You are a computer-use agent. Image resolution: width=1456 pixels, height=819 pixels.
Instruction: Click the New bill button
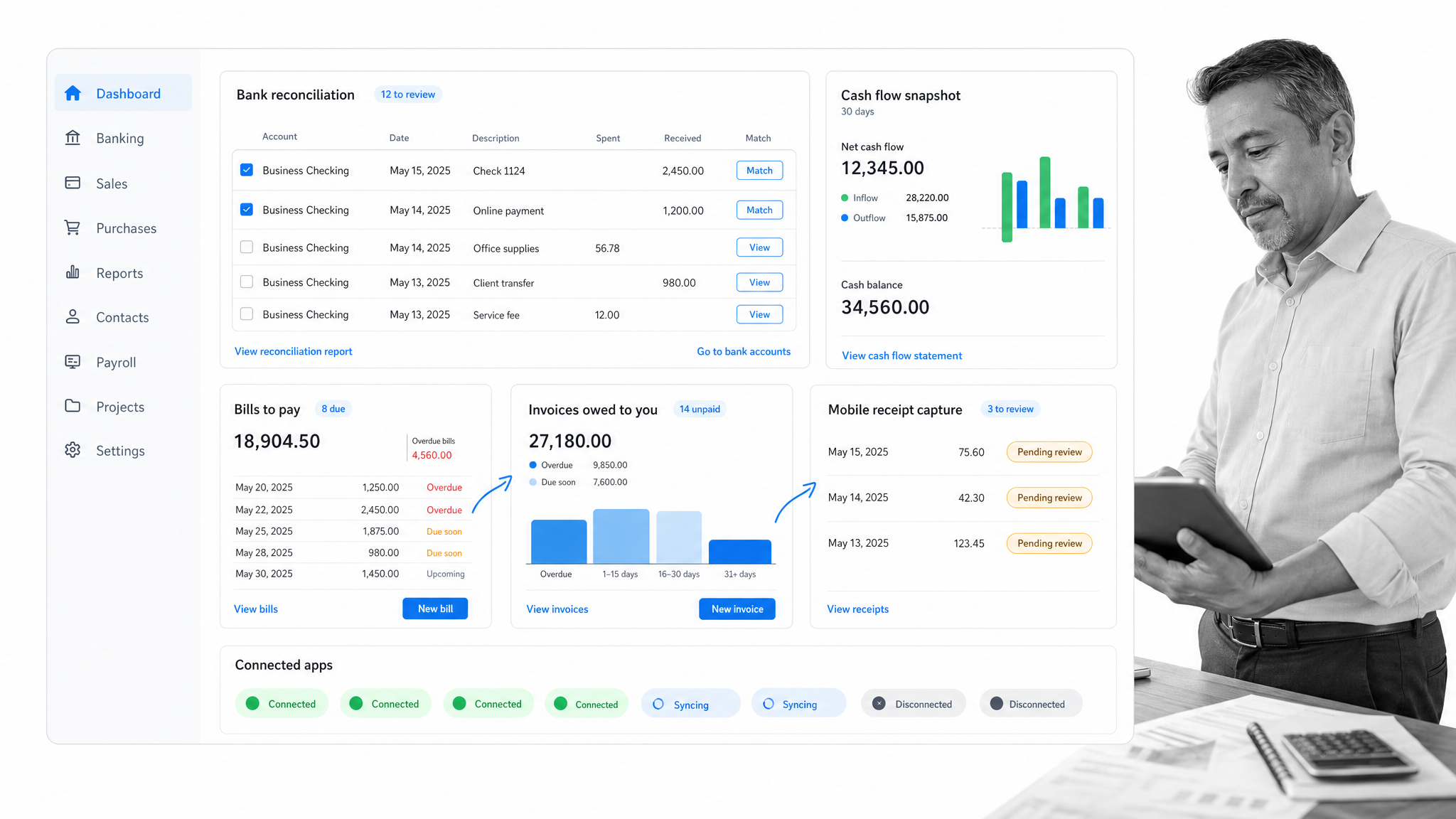(x=435, y=609)
